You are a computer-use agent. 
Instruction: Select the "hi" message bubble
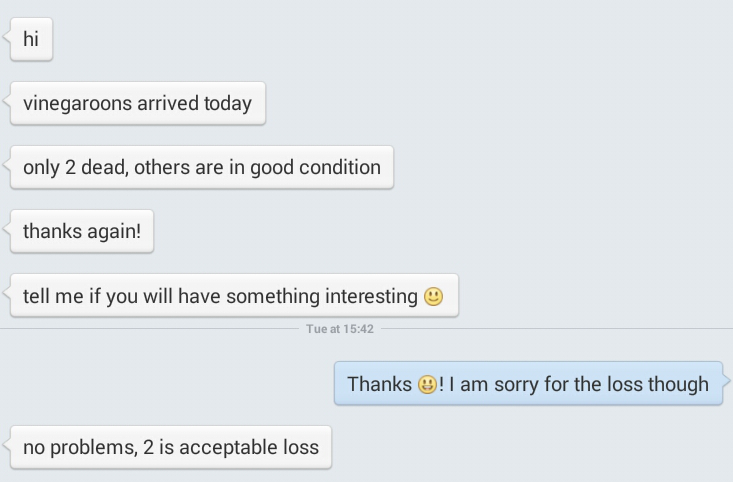(30, 39)
